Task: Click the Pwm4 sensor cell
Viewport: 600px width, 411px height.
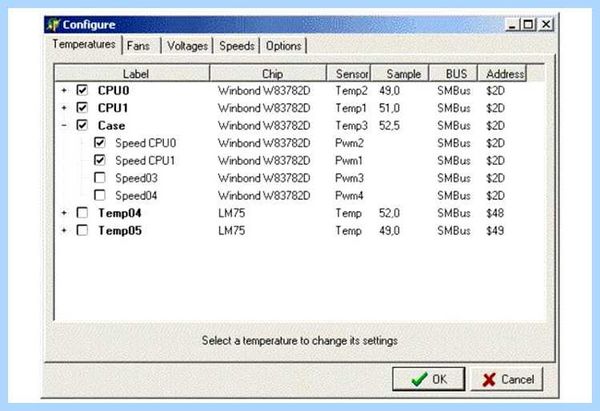Action: 349,196
